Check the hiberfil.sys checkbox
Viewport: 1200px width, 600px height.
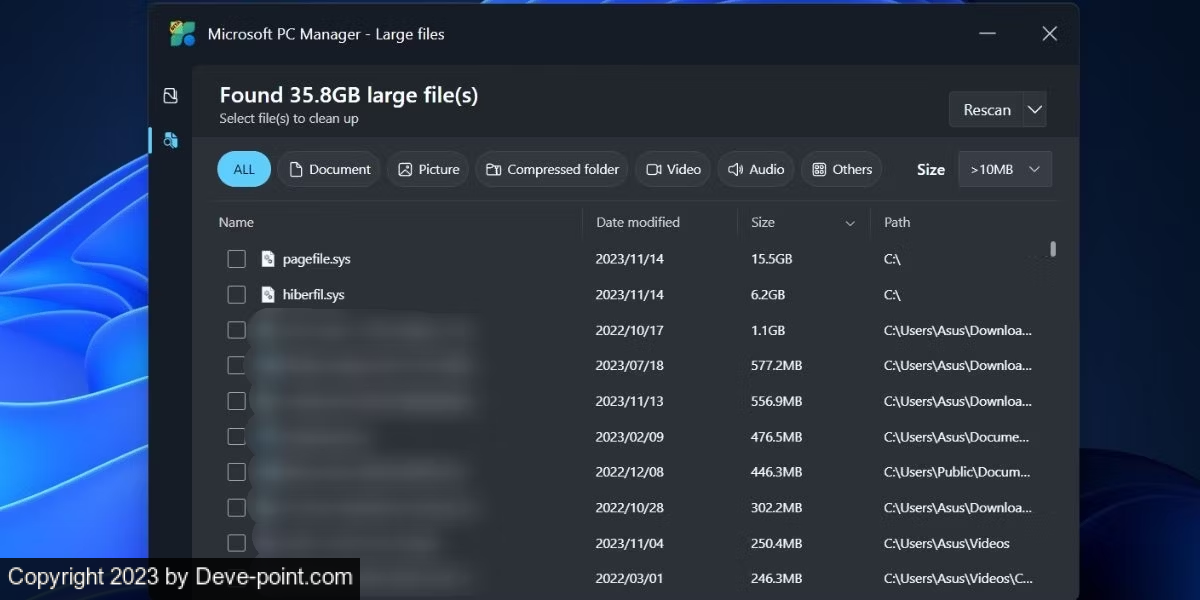[x=236, y=295]
